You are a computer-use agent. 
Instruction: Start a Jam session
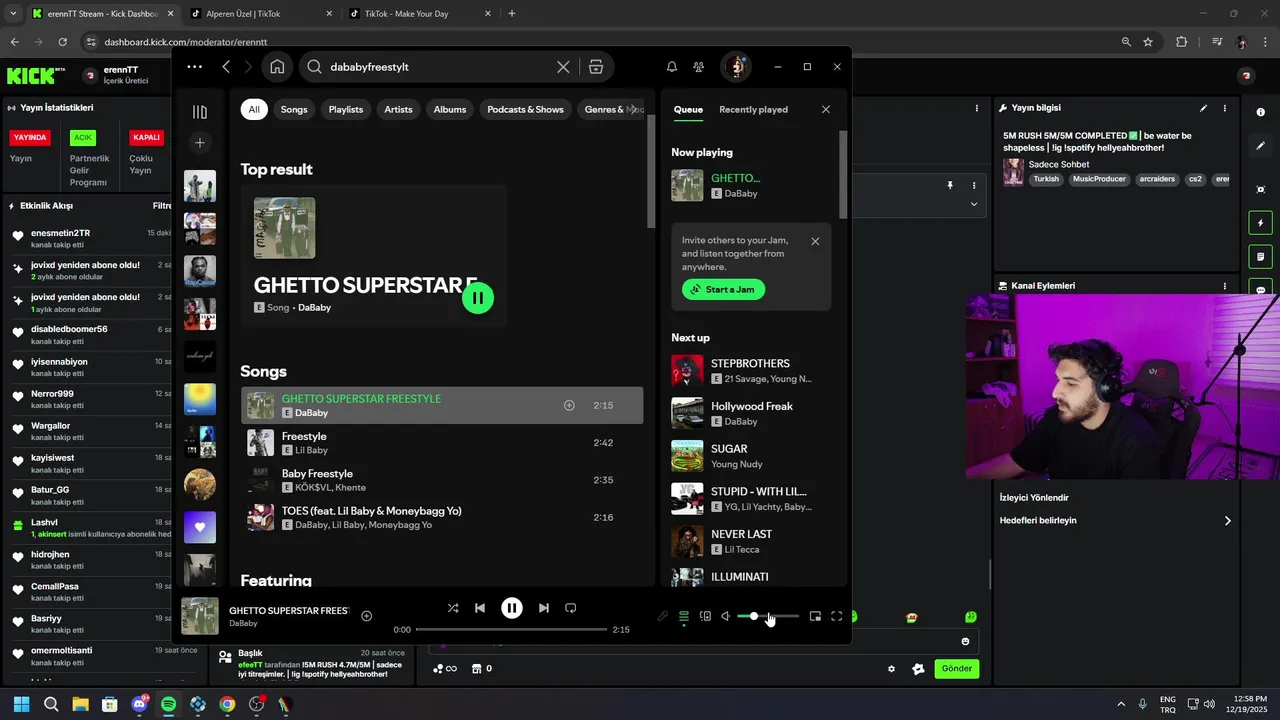tap(723, 290)
